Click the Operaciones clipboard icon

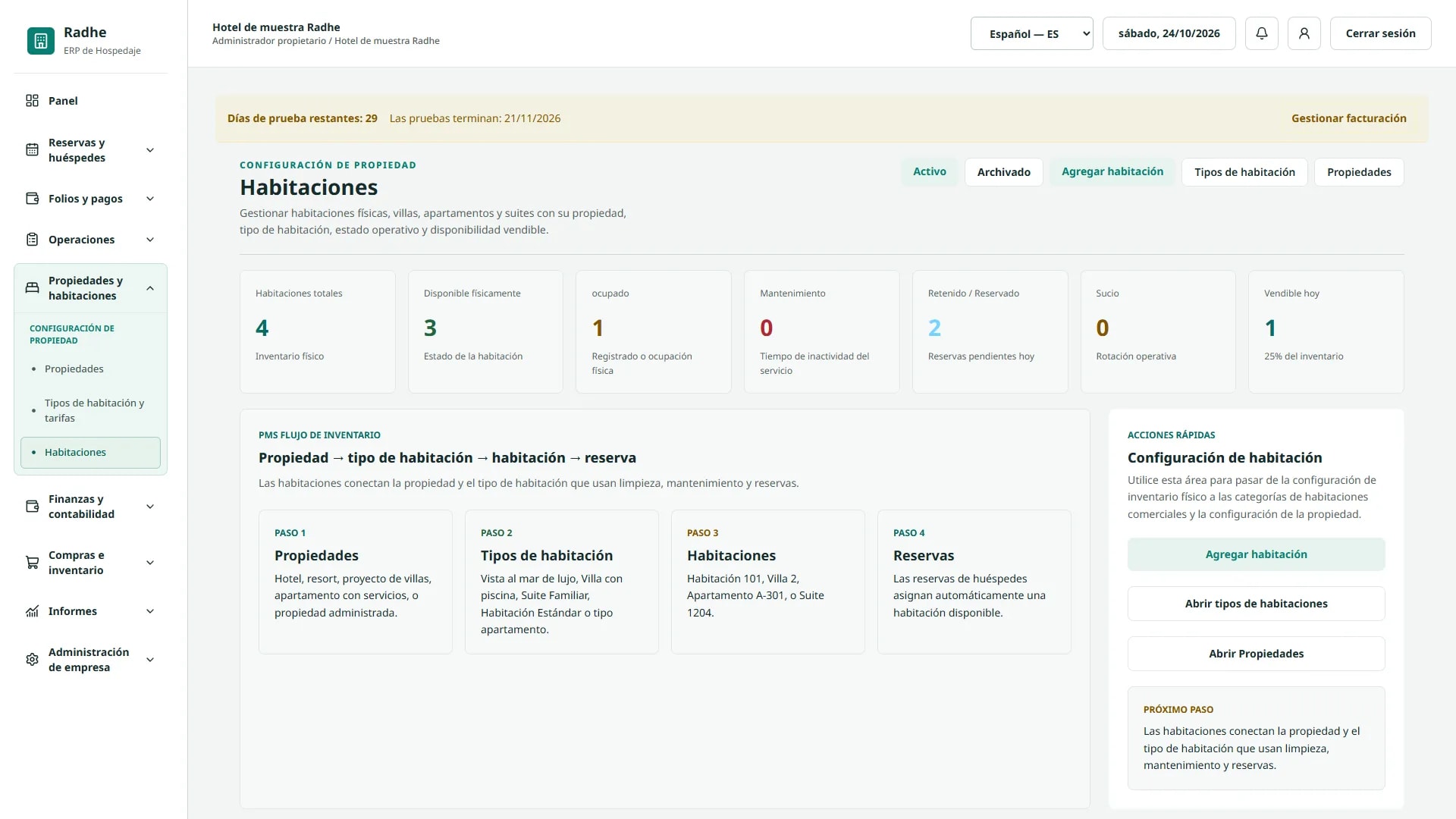(x=32, y=240)
